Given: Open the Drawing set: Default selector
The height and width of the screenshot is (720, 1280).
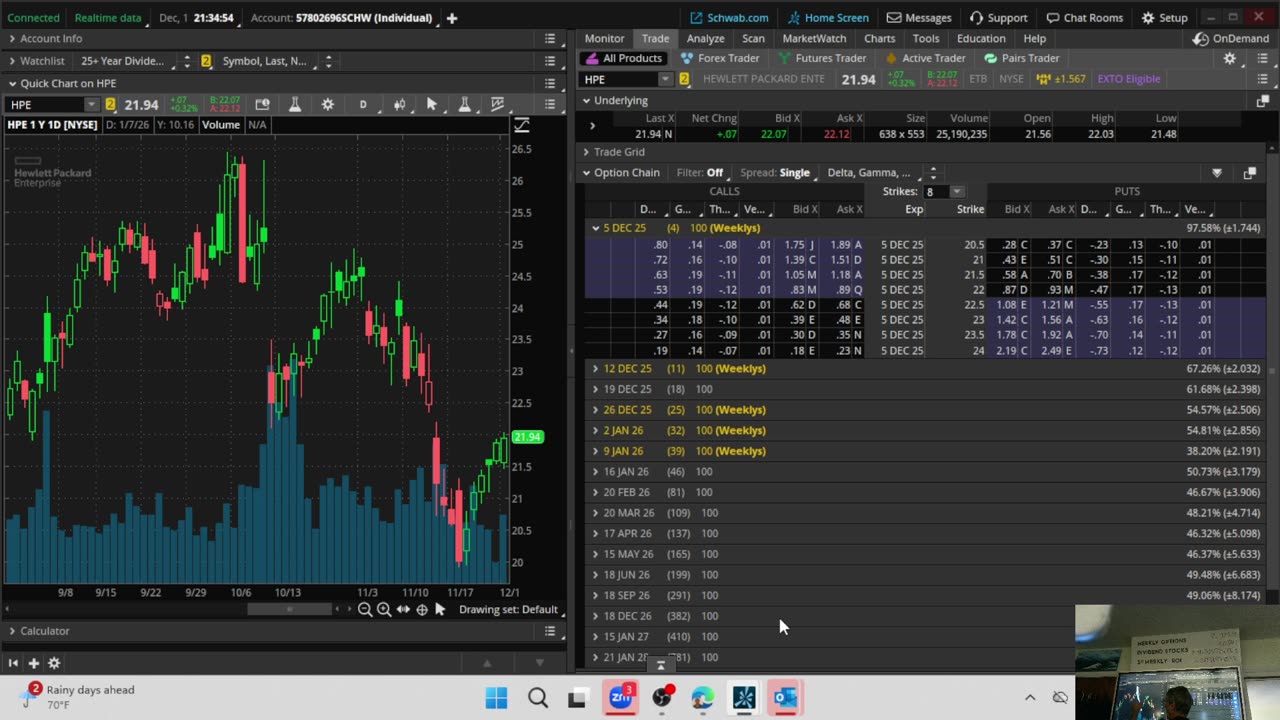Looking at the screenshot, I should pyautogui.click(x=508, y=609).
